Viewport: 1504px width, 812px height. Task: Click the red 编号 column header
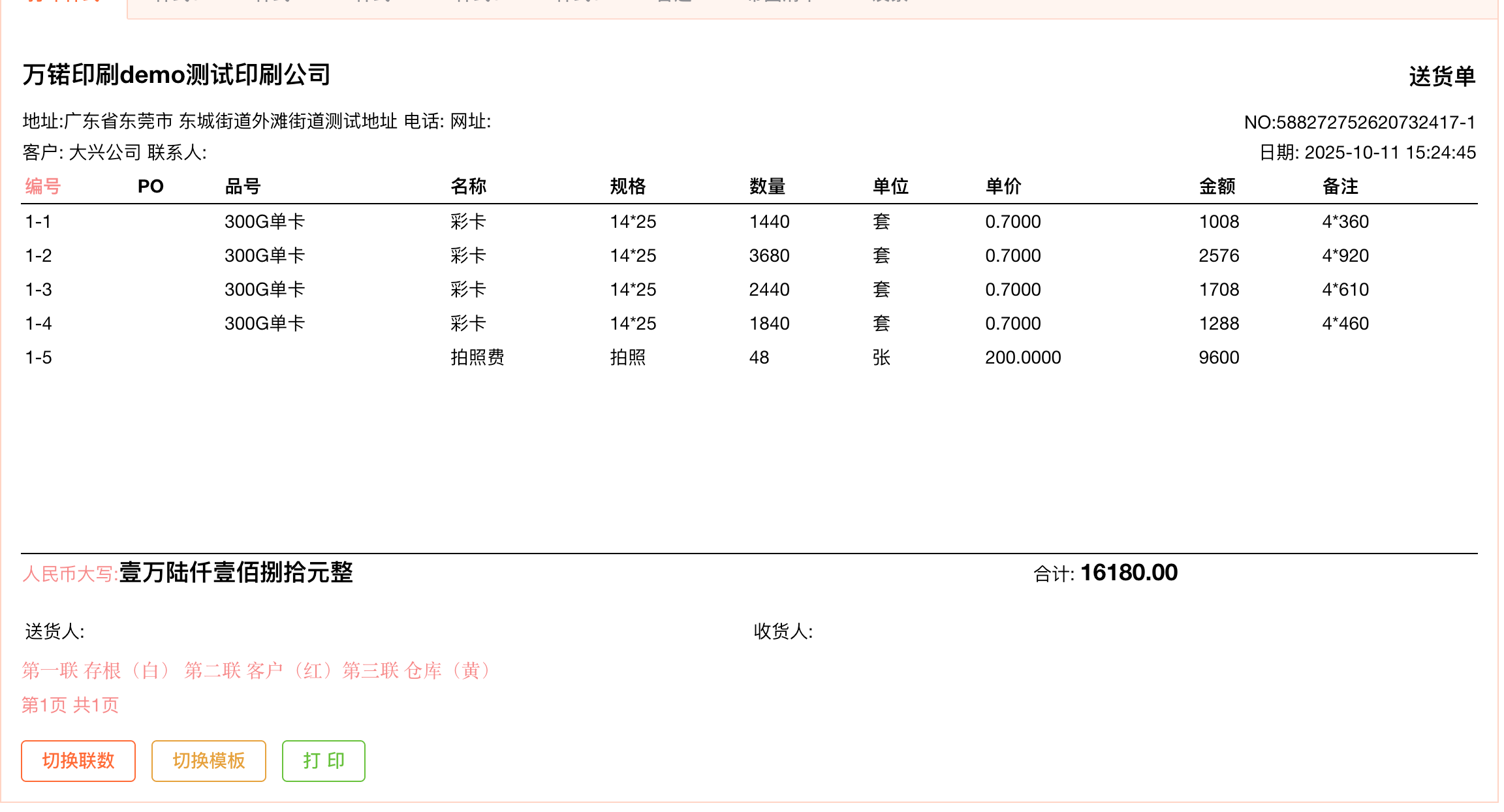pyautogui.click(x=43, y=187)
